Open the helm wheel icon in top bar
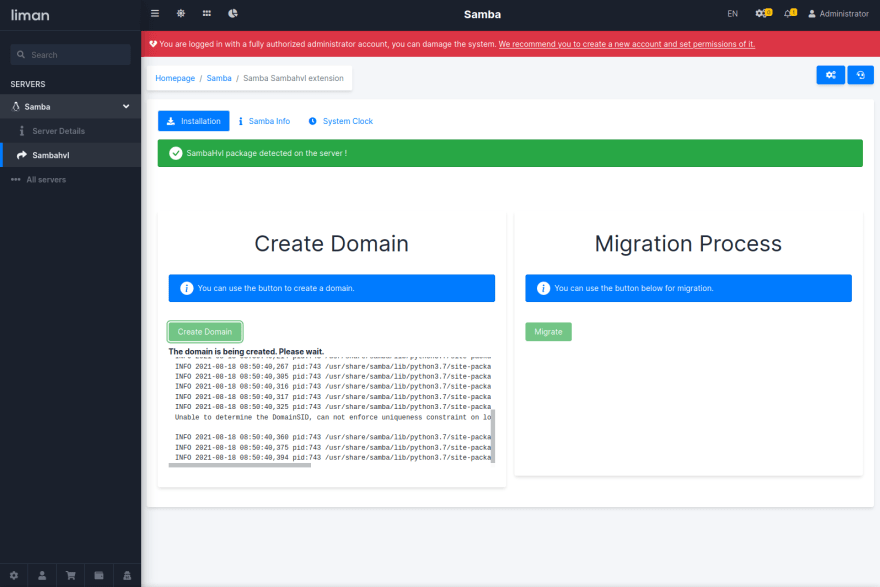The image size is (880, 587). (x=181, y=13)
